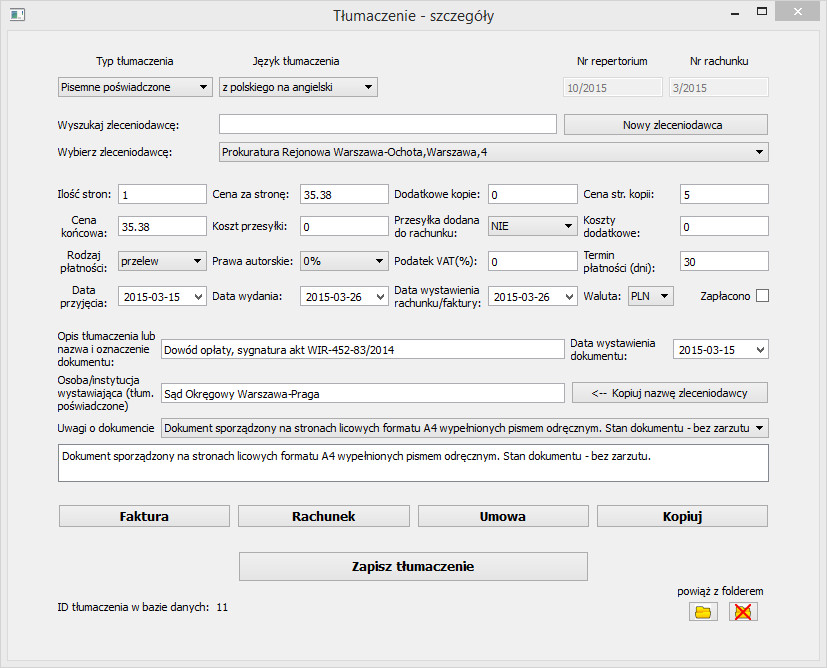Open the Typ tłumaczenia dropdown
The image size is (827, 668).
135,87
